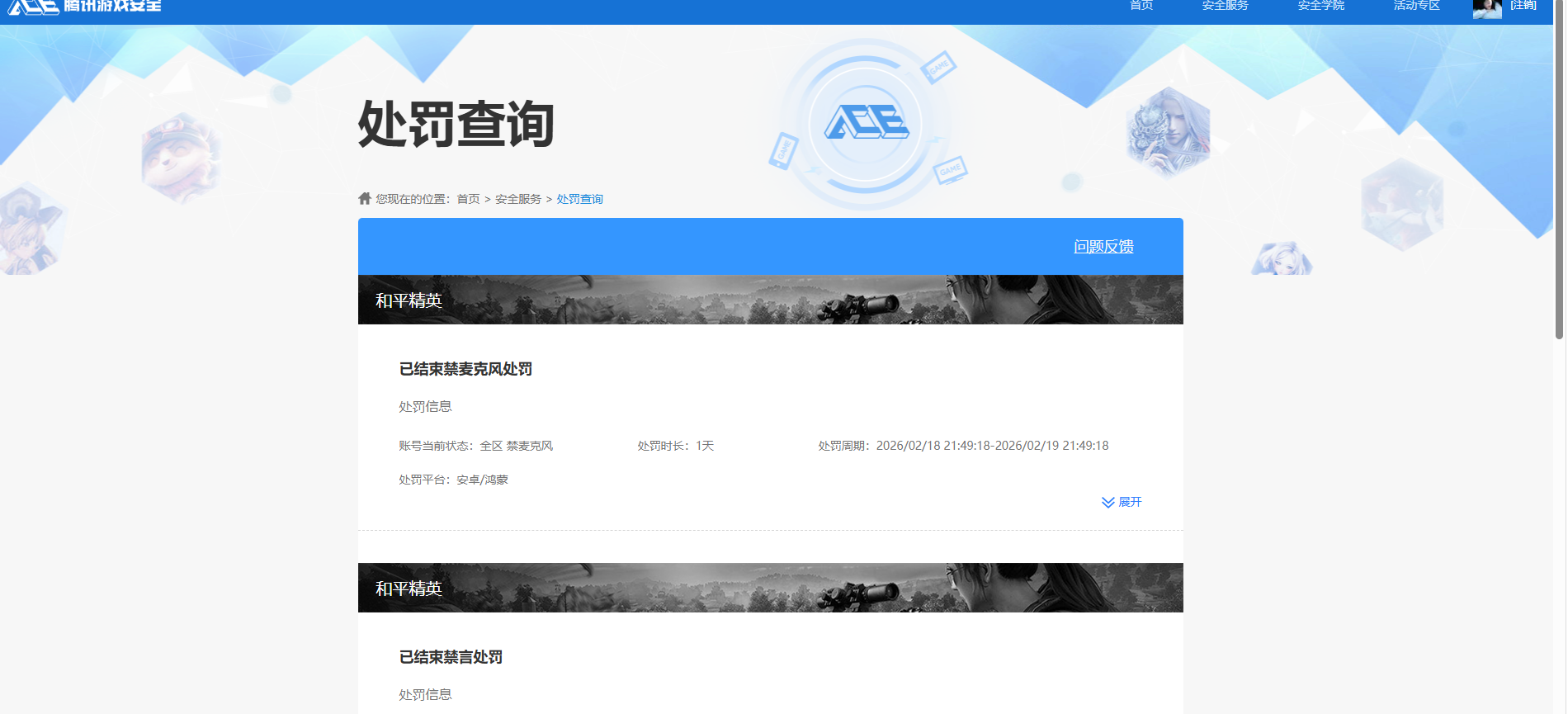
Task: Select the 处罚周期 date range text
Action: coord(963,446)
